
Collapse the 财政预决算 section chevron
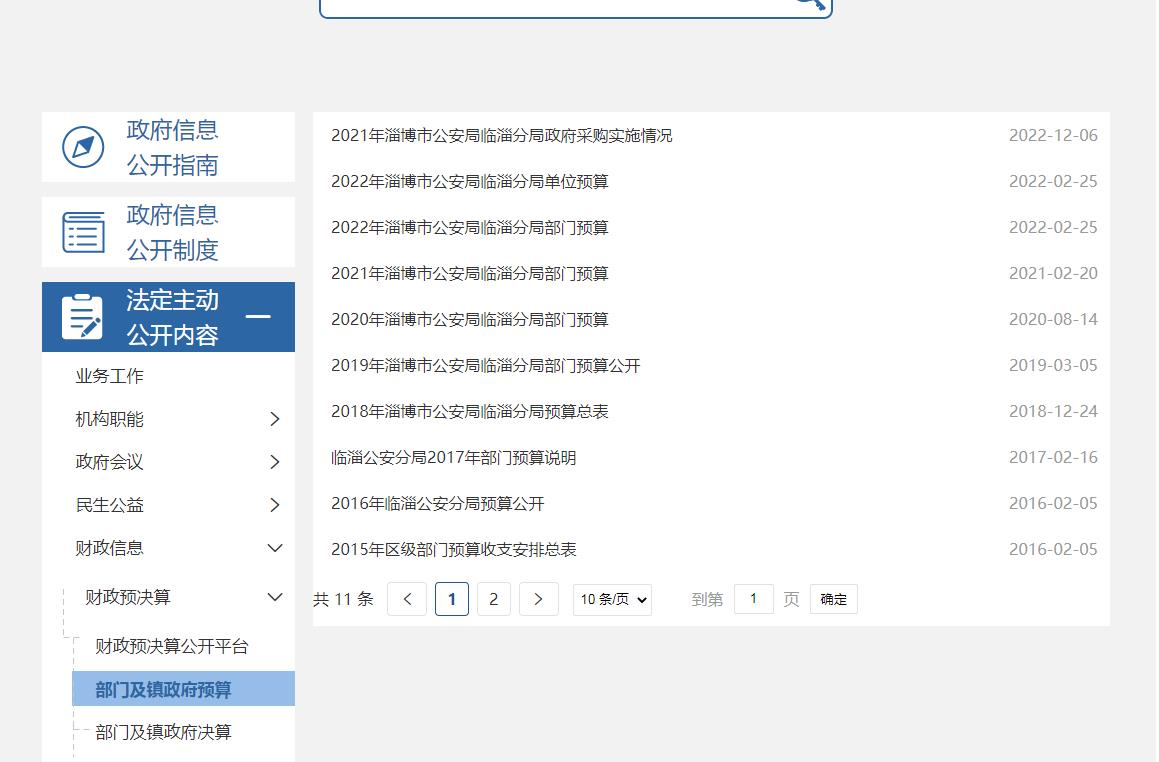coord(275,597)
